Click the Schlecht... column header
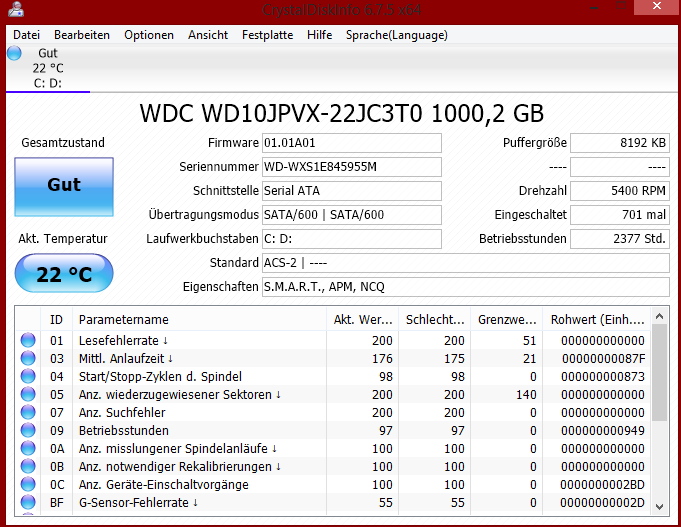 [435, 319]
